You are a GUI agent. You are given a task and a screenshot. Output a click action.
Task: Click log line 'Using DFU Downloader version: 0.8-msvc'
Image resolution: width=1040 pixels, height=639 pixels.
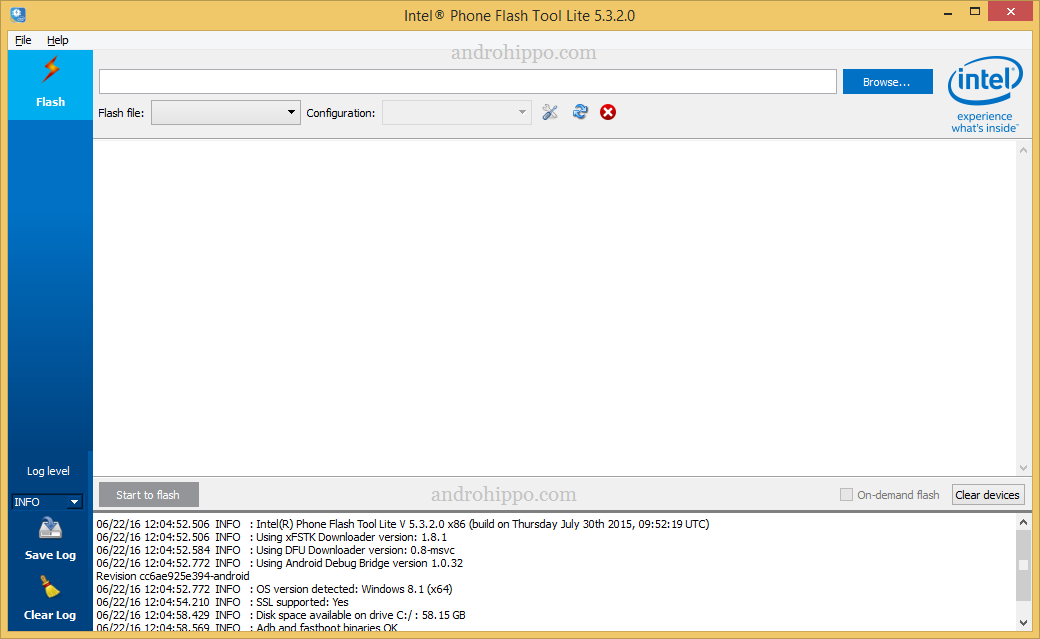pos(276,550)
